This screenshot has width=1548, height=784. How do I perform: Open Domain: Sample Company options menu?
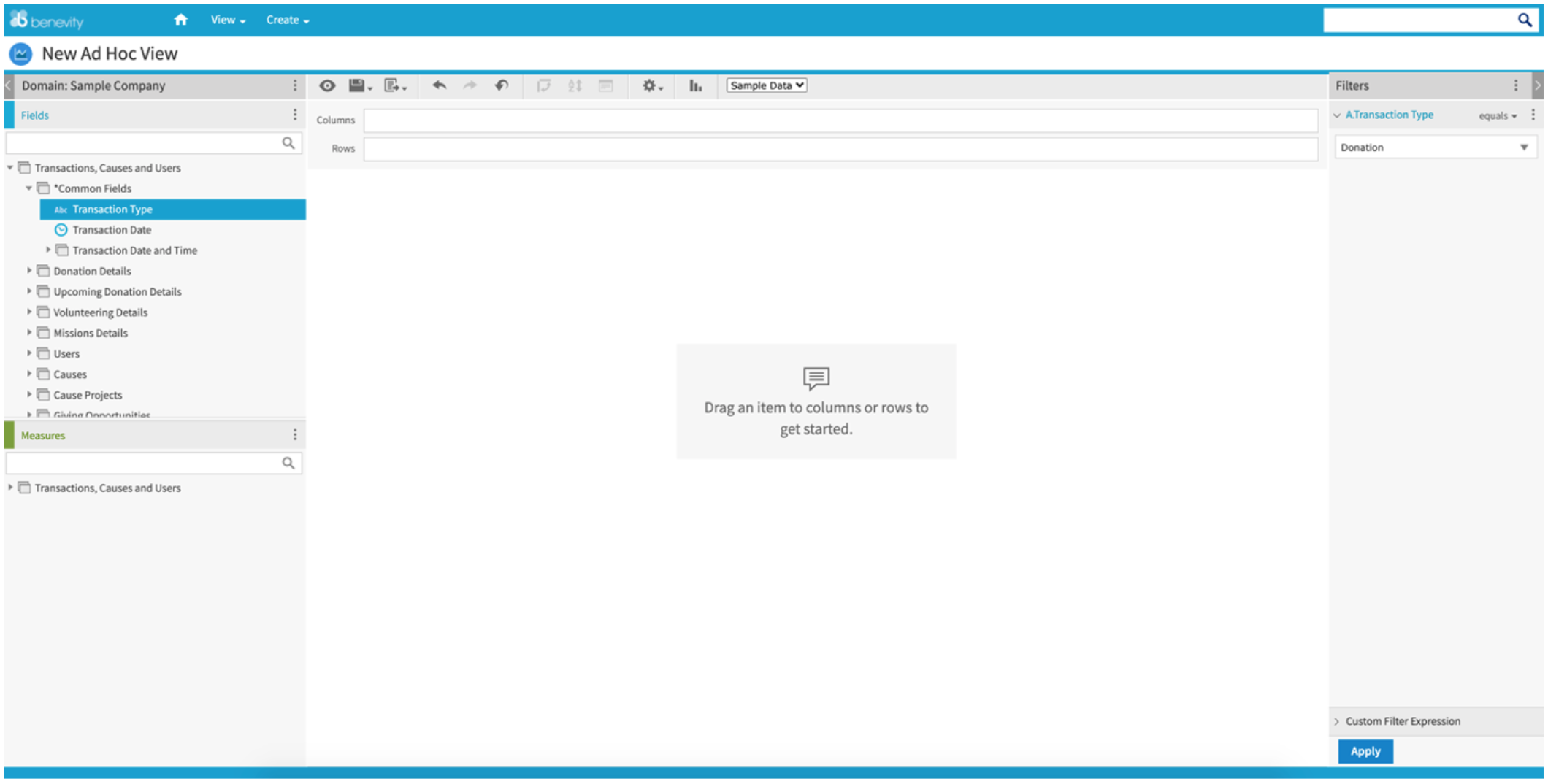click(x=295, y=85)
